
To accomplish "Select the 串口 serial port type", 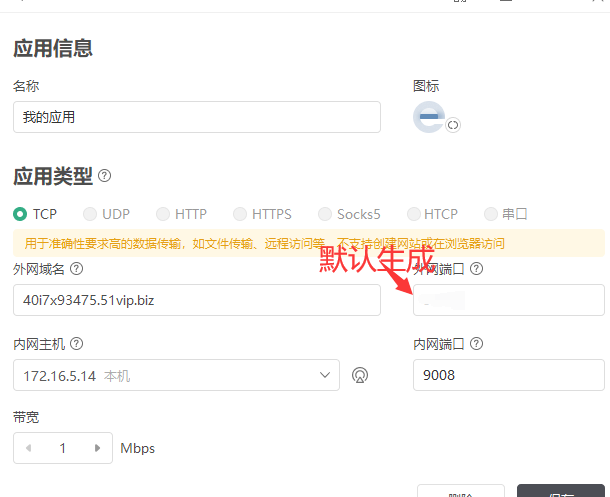I will [505, 214].
